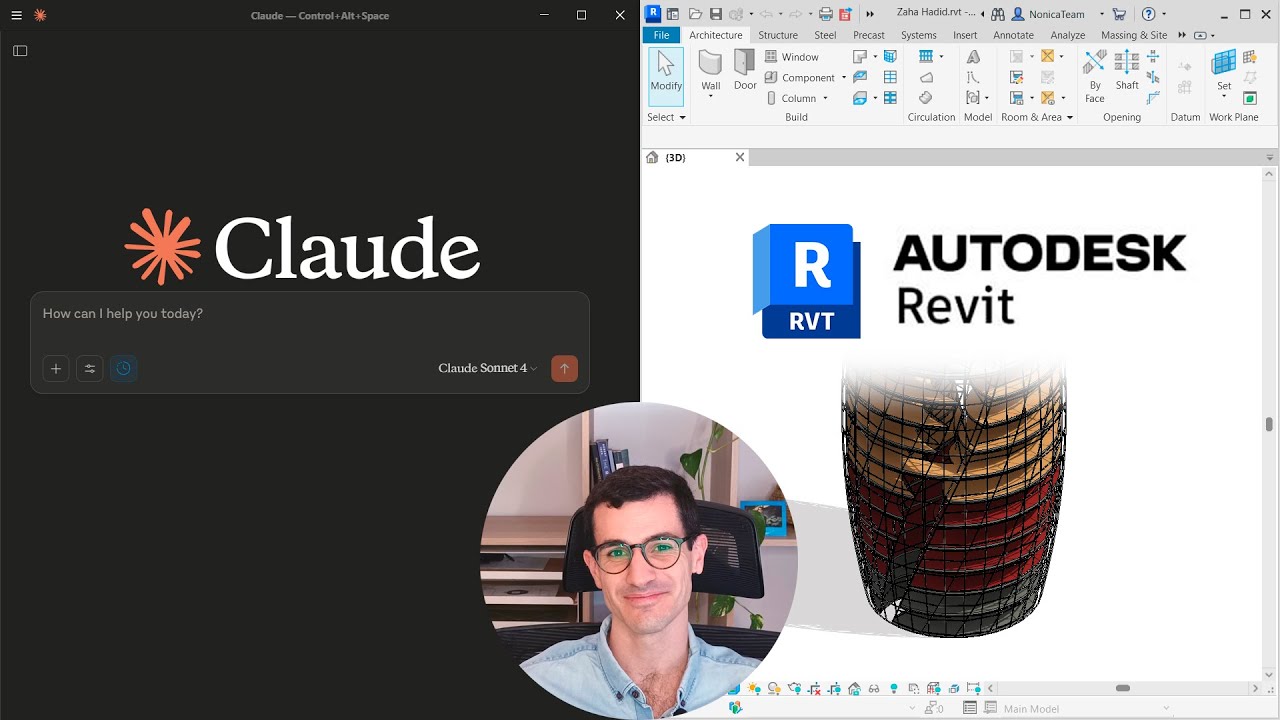1280x720 pixels.
Task: Click the search and tools sliders icon
Action: pyautogui.click(x=89, y=369)
